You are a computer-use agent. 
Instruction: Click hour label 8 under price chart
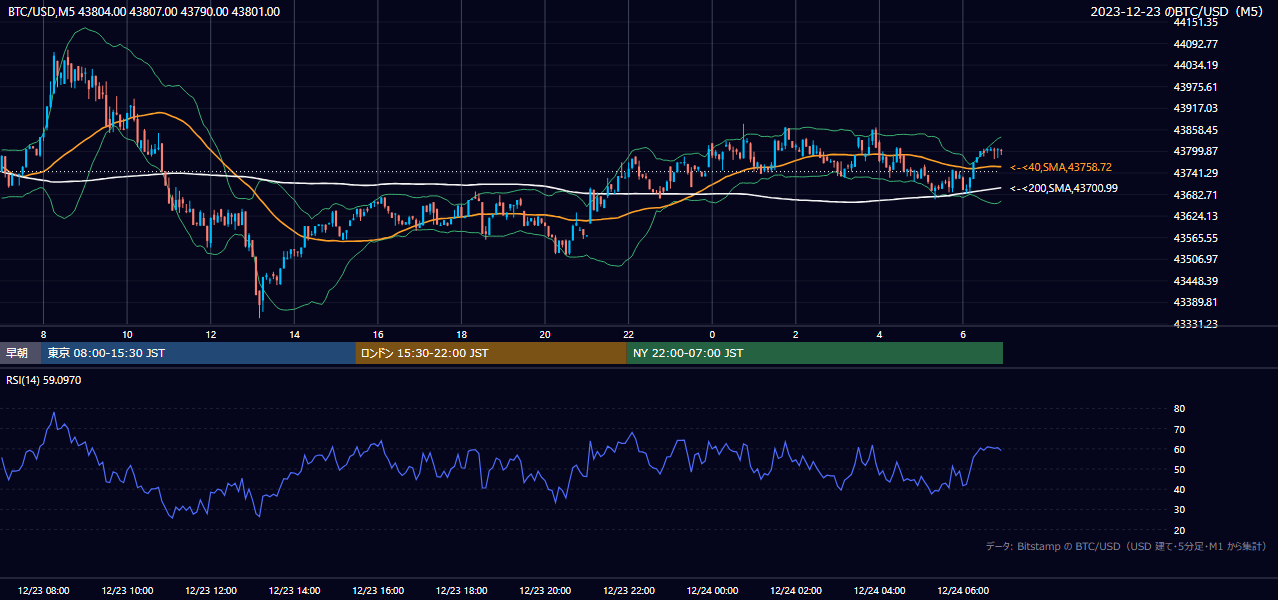43,334
